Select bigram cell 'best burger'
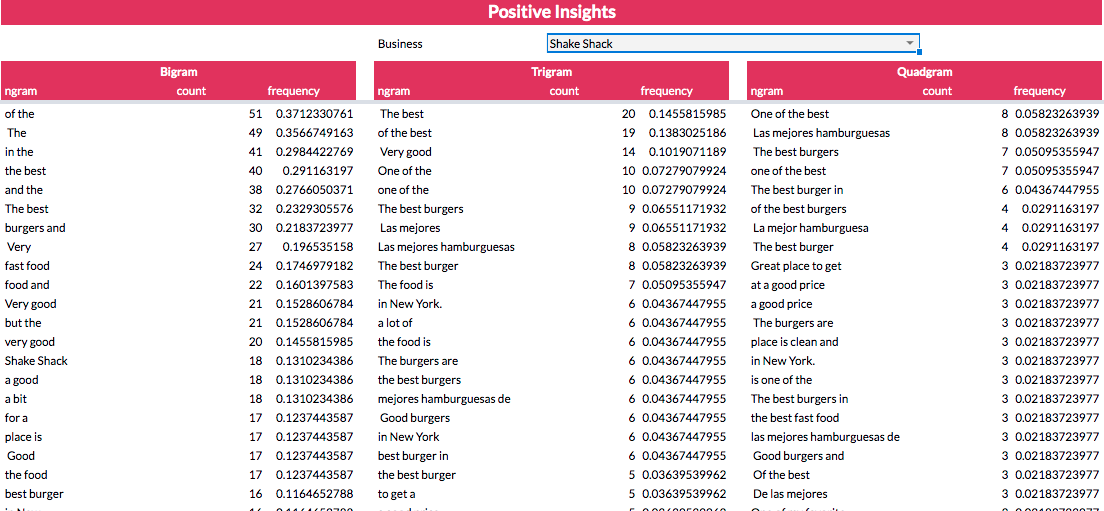 click(x=34, y=494)
